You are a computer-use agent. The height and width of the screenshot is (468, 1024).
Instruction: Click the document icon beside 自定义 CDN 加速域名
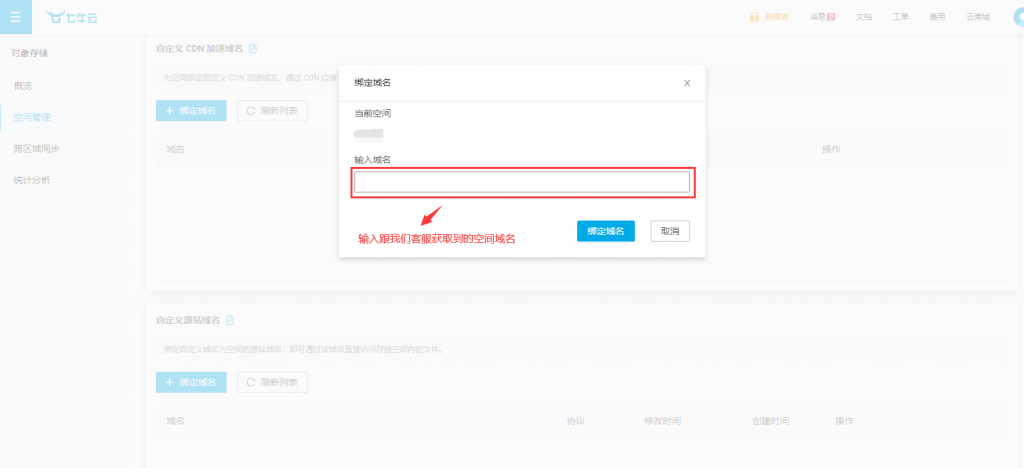[253, 48]
